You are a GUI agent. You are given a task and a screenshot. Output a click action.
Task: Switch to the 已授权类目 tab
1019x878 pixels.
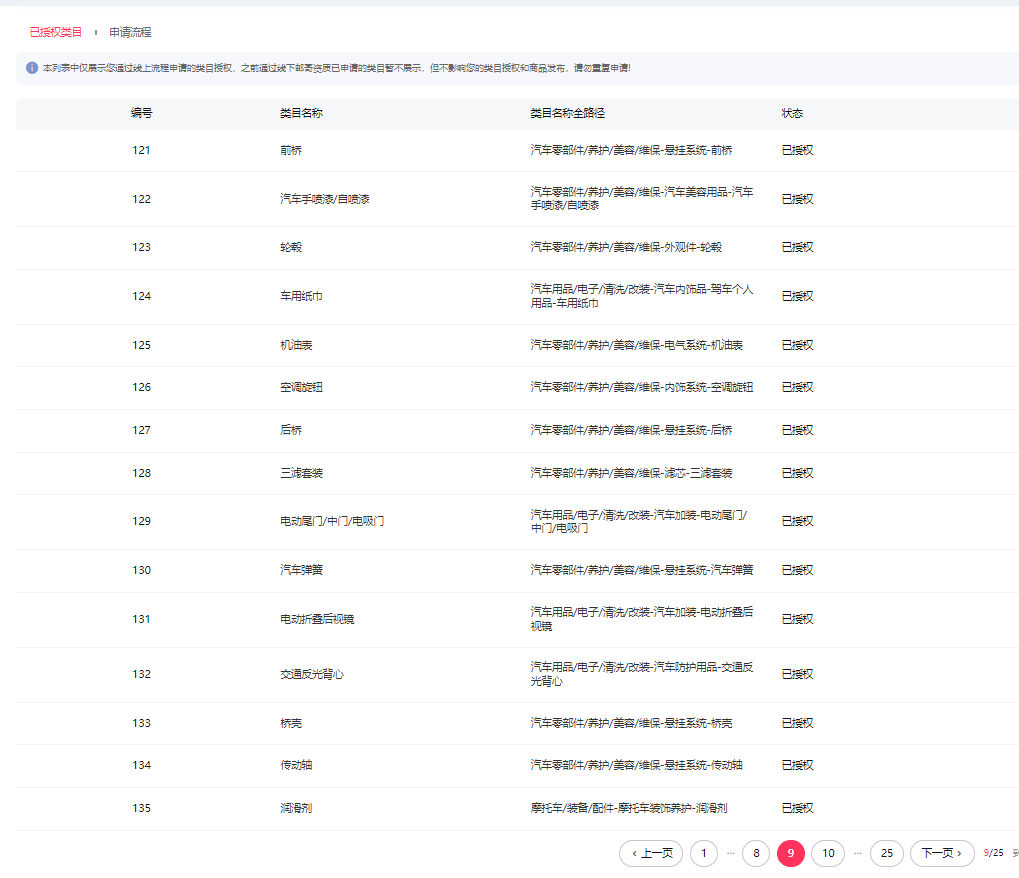(56, 32)
